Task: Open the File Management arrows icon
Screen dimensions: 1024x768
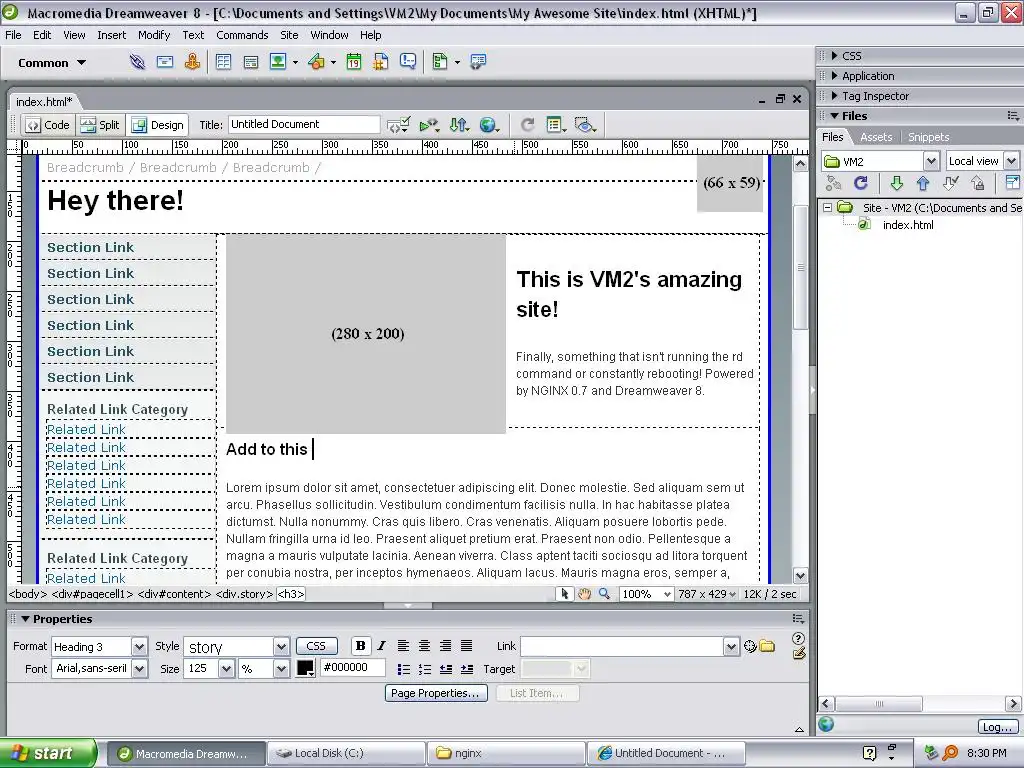Action: [x=459, y=125]
